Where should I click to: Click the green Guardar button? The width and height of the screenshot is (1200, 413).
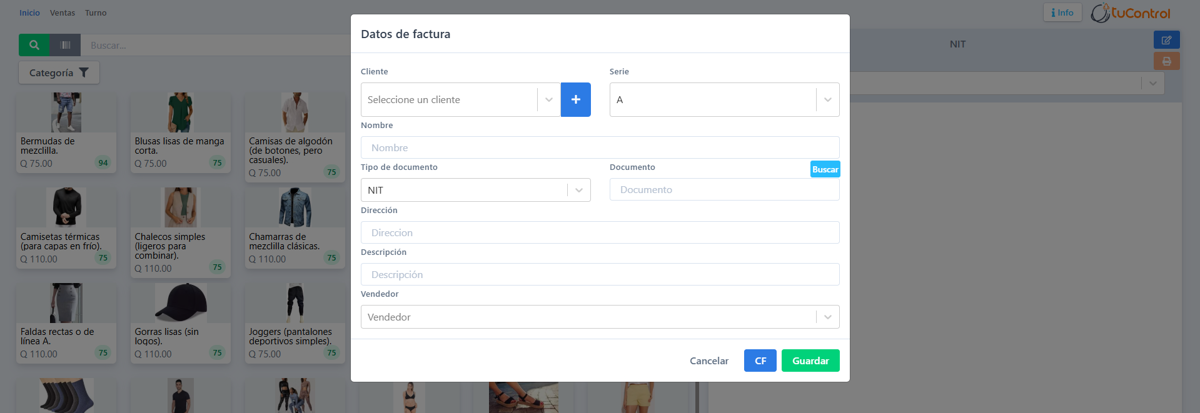point(811,361)
